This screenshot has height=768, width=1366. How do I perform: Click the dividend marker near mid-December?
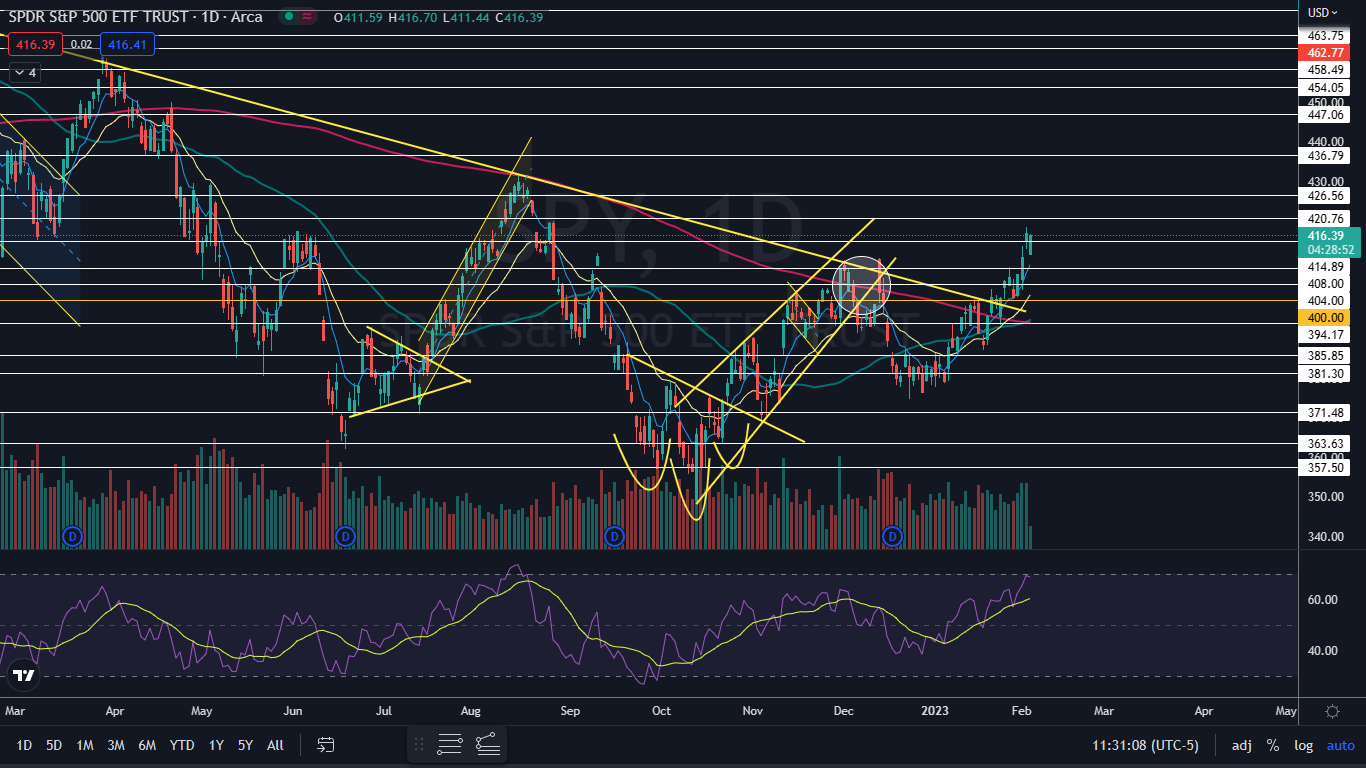click(x=891, y=537)
